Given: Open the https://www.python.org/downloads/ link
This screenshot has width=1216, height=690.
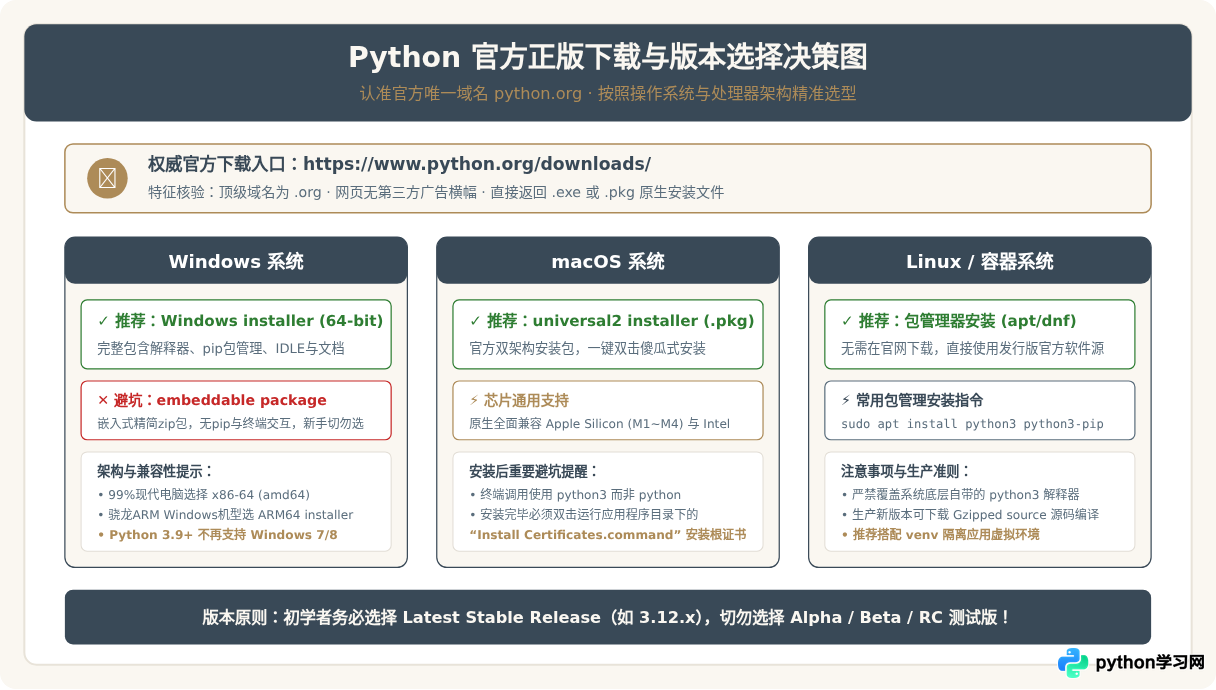Looking at the screenshot, I should click(477, 164).
